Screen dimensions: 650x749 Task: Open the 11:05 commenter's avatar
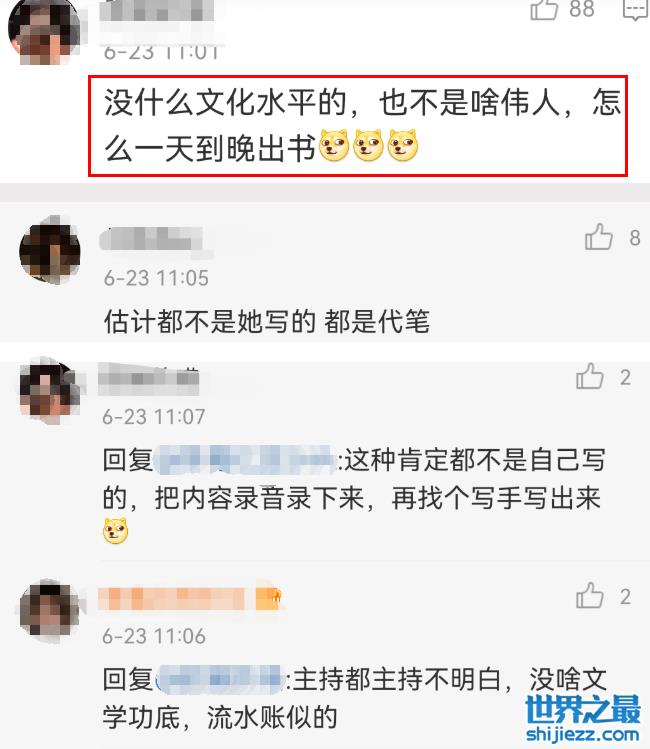coord(50,250)
